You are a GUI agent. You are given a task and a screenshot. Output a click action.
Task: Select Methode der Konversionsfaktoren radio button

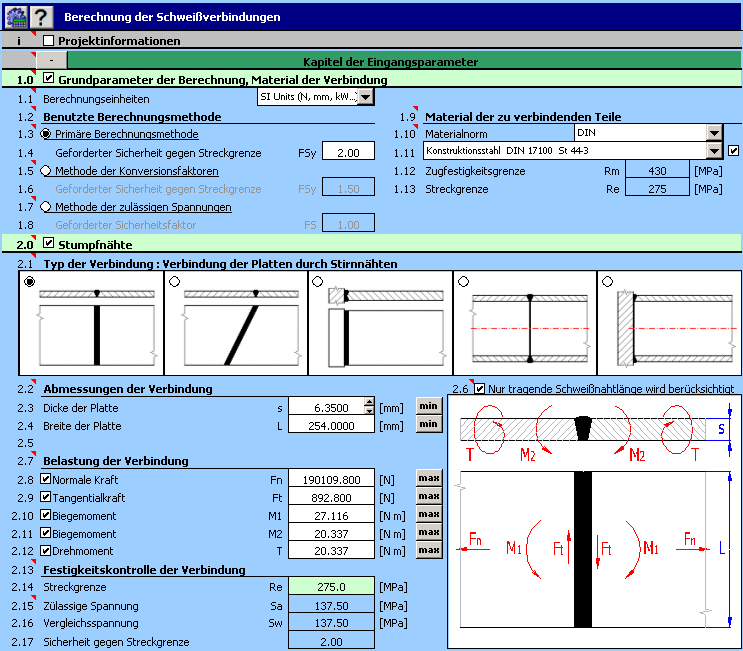click(x=46, y=171)
